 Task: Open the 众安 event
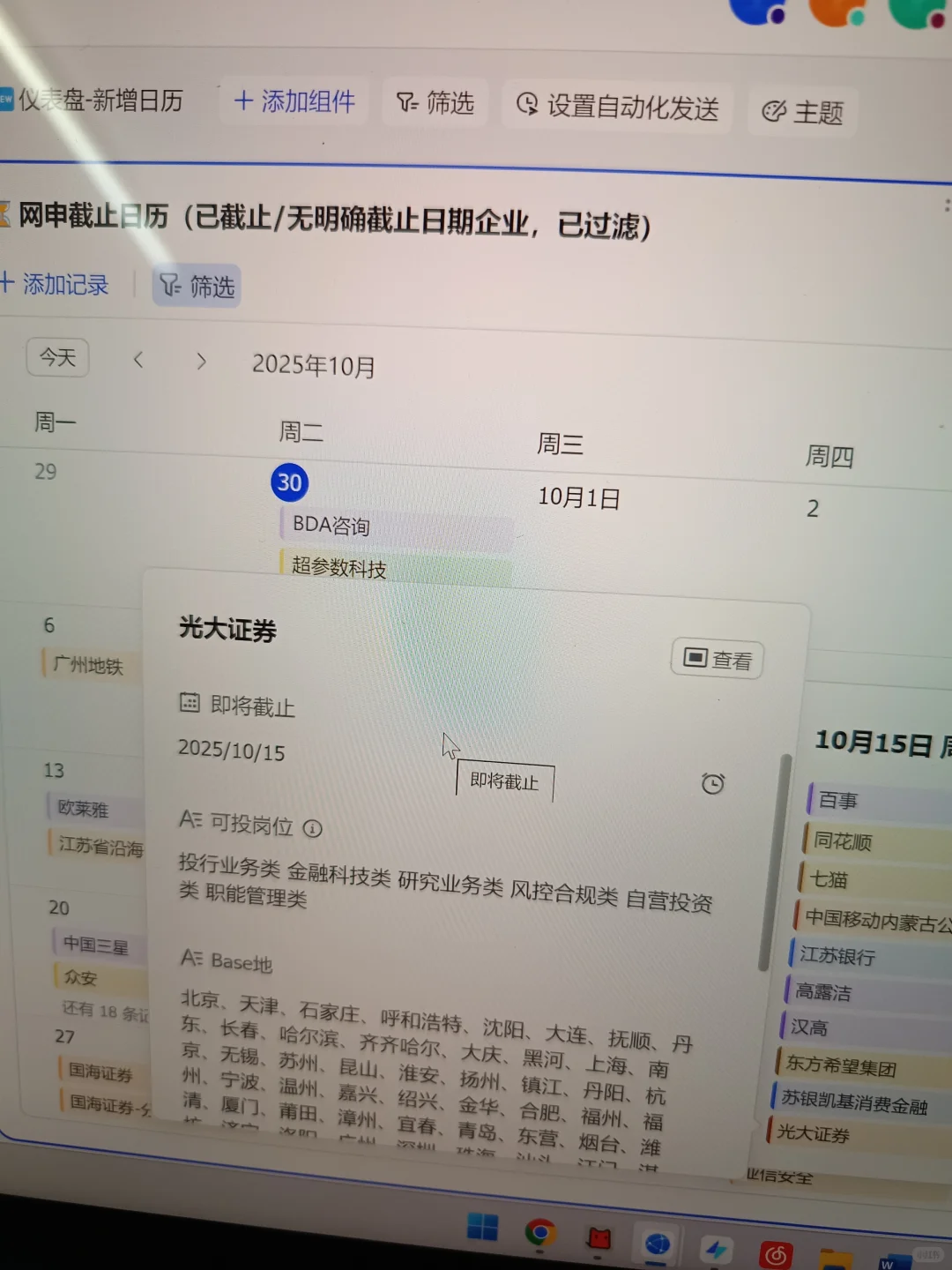click(100, 978)
